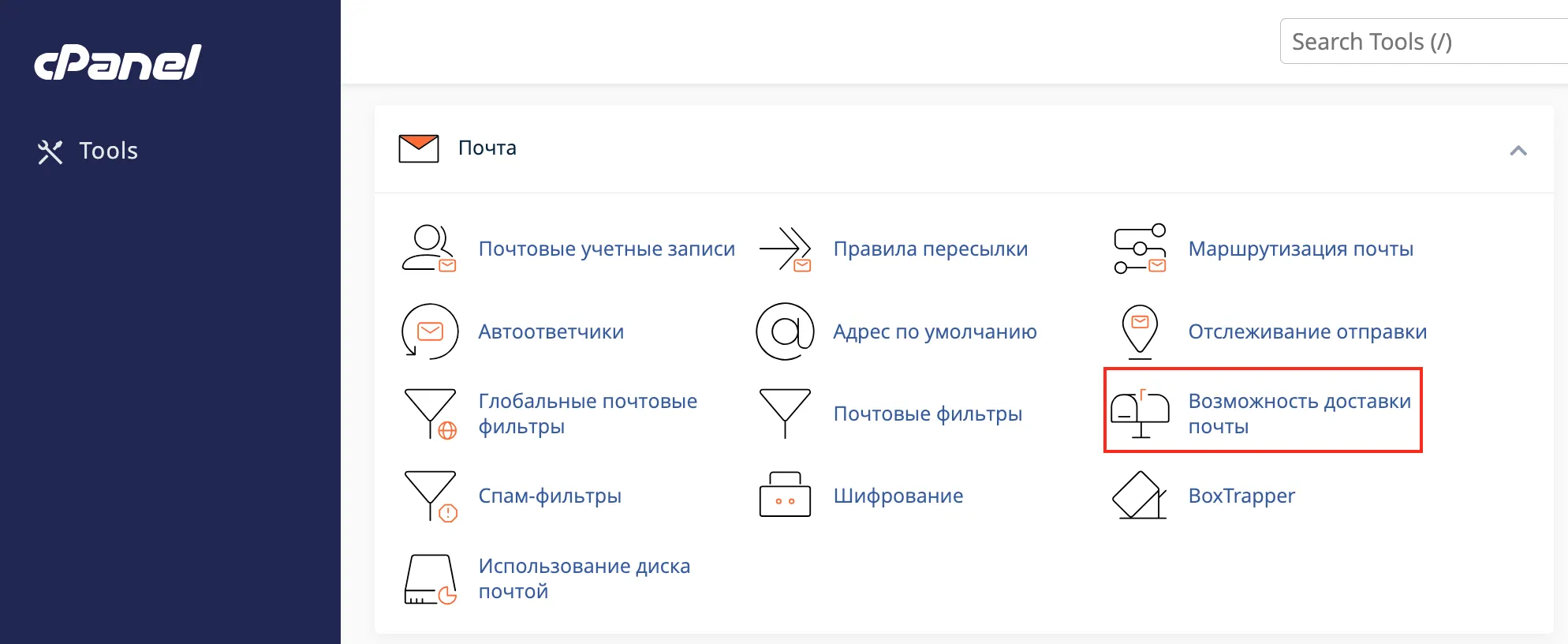This screenshot has width=1568, height=644.
Task: Open Использование диска почтой drive icon
Action: click(430, 578)
